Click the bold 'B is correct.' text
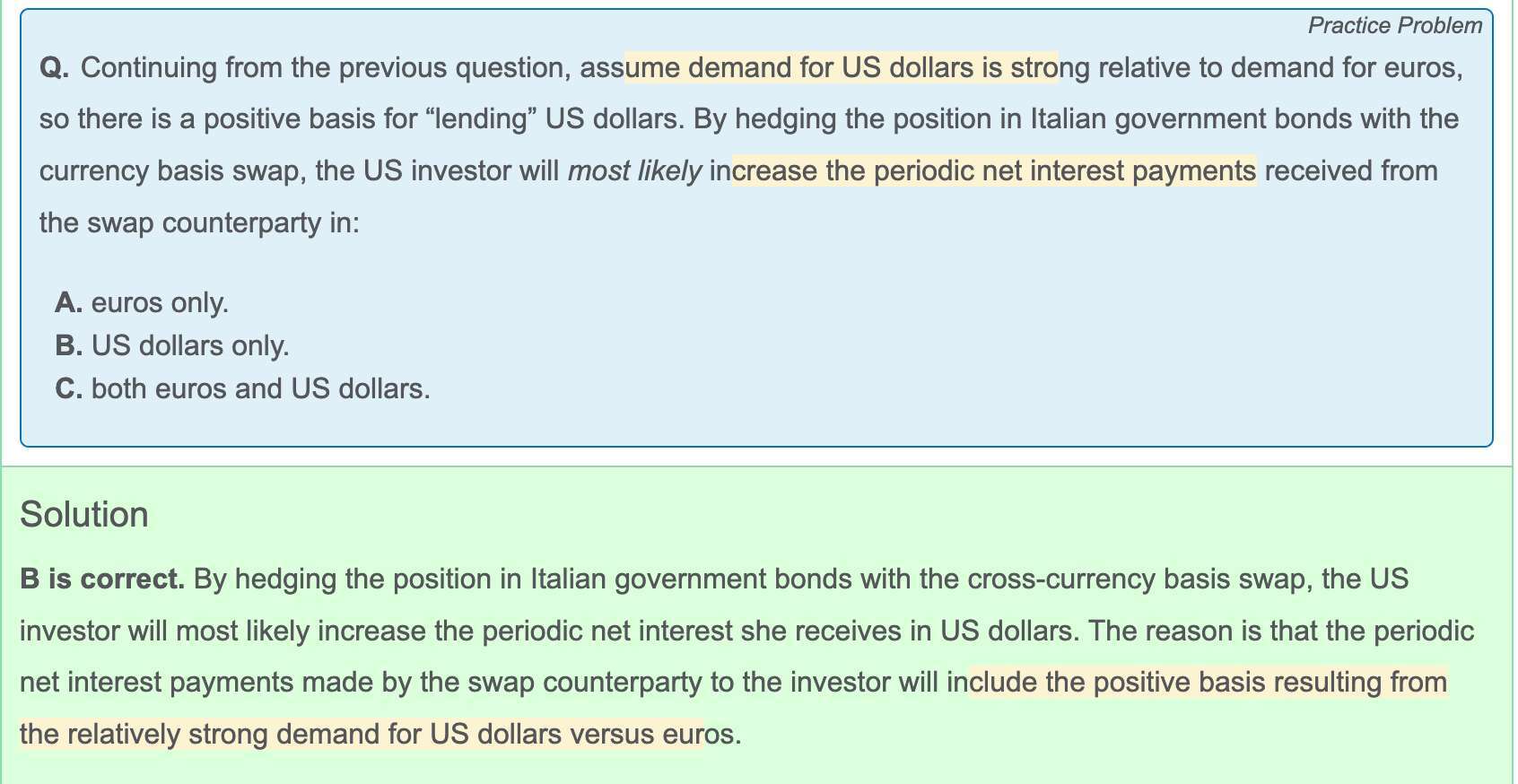This screenshot has height=784, width=1518. tap(102, 579)
